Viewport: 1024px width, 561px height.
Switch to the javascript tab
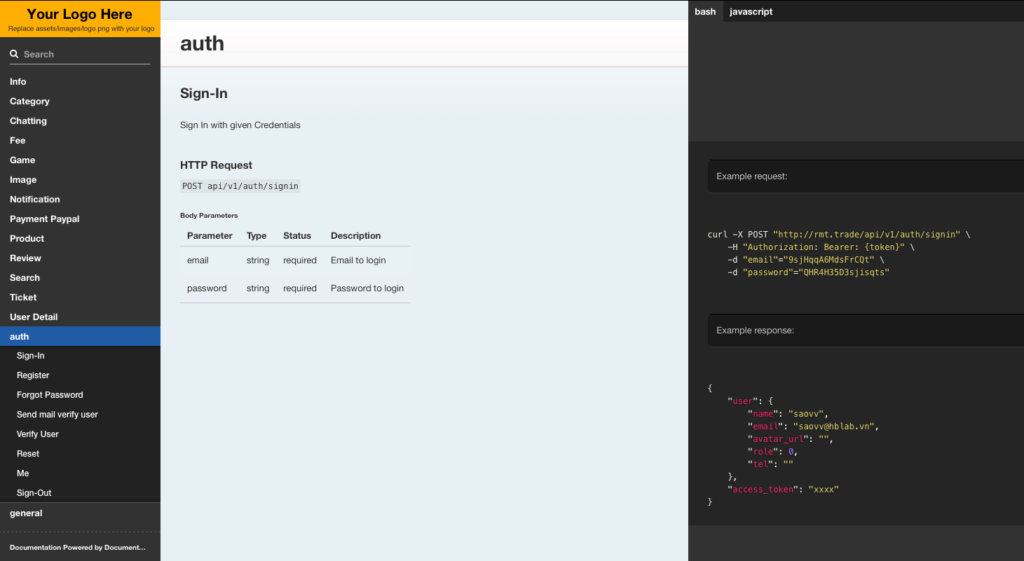coord(750,11)
